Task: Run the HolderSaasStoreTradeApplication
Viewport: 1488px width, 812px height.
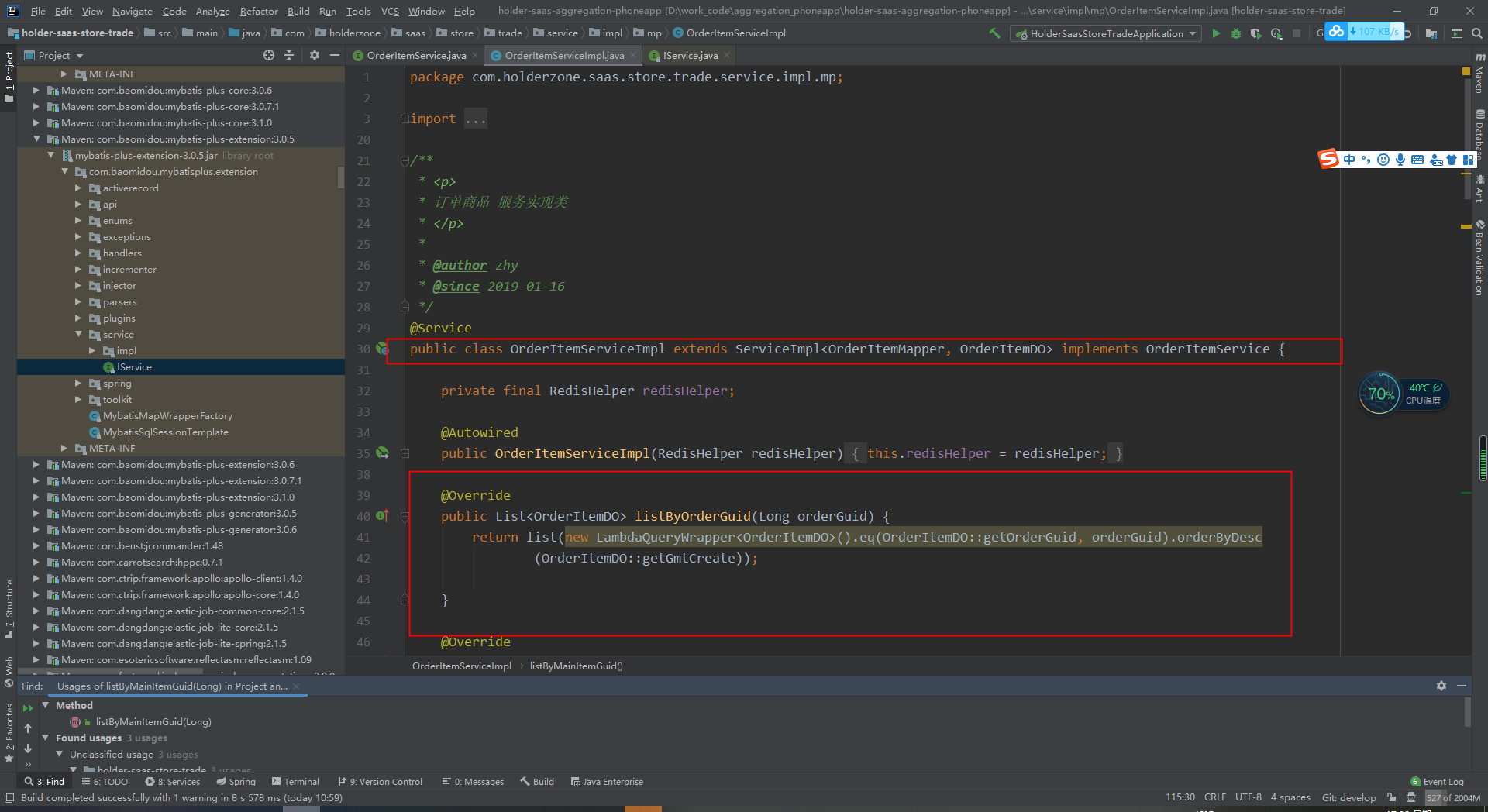Action: pyautogui.click(x=1215, y=33)
